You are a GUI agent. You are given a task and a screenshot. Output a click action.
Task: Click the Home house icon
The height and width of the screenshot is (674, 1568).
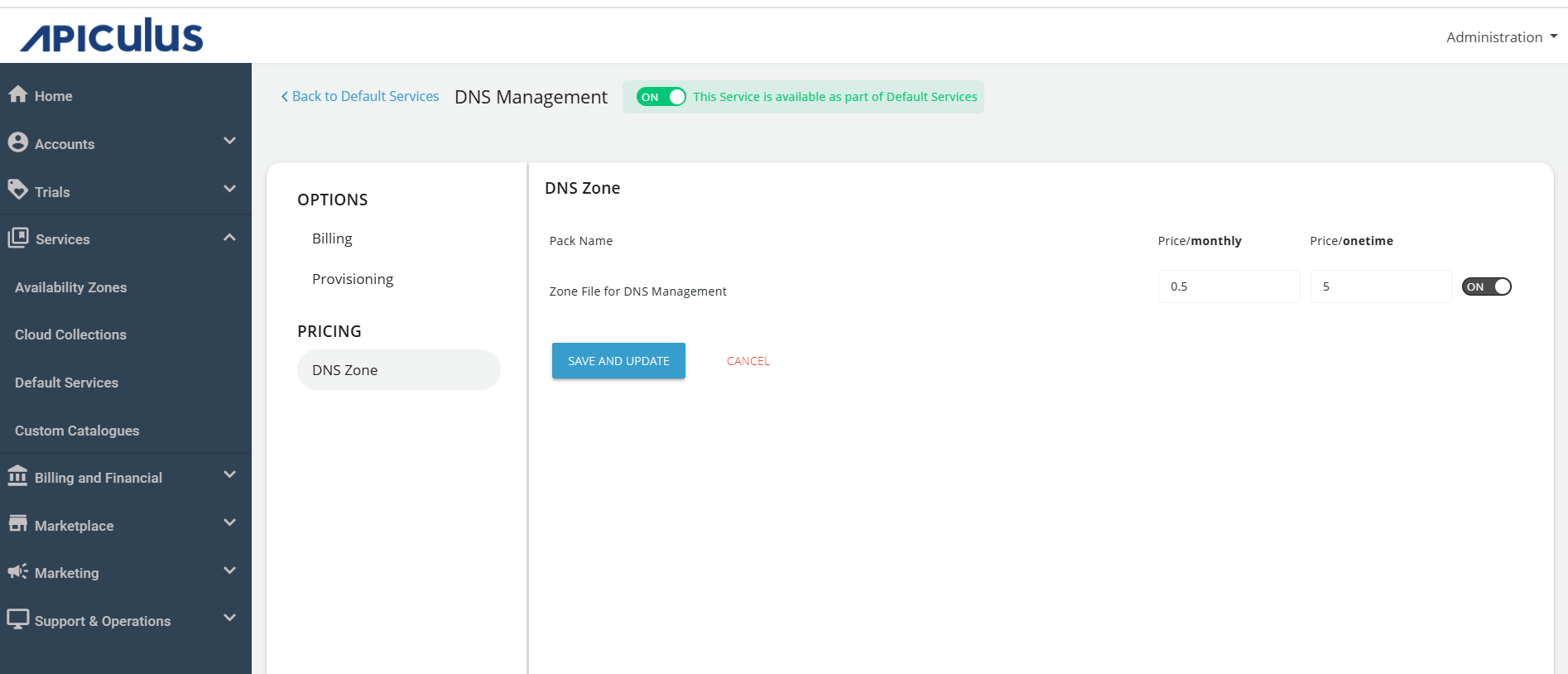point(17,94)
